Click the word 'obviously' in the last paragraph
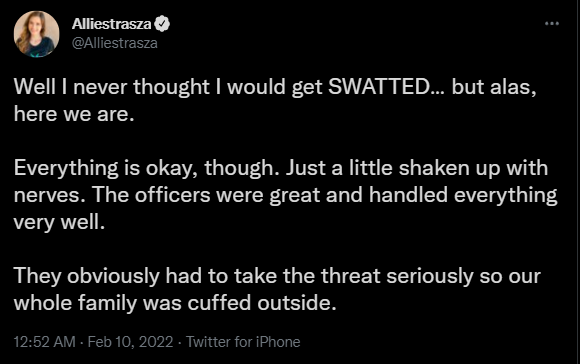 [113, 277]
